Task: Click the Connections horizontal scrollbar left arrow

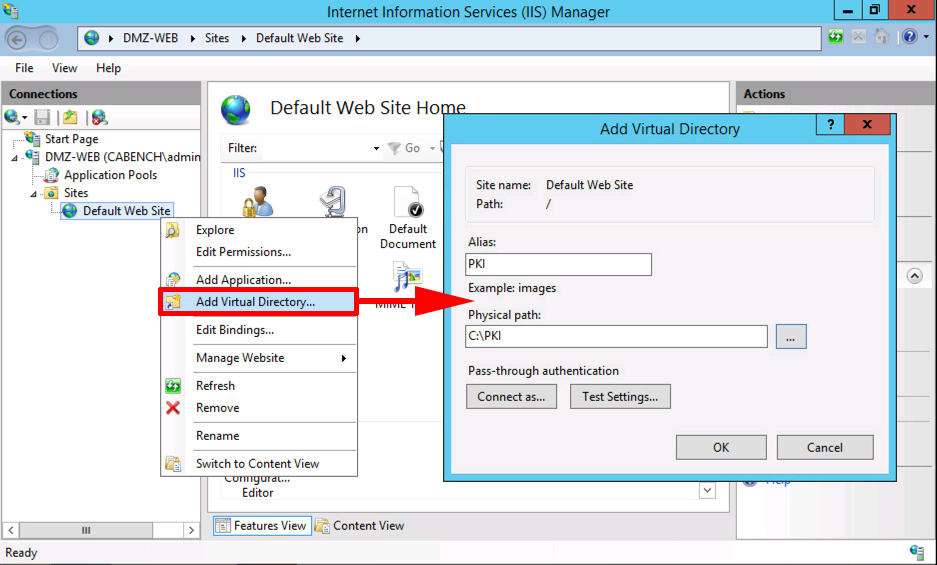Action: pos(11,530)
